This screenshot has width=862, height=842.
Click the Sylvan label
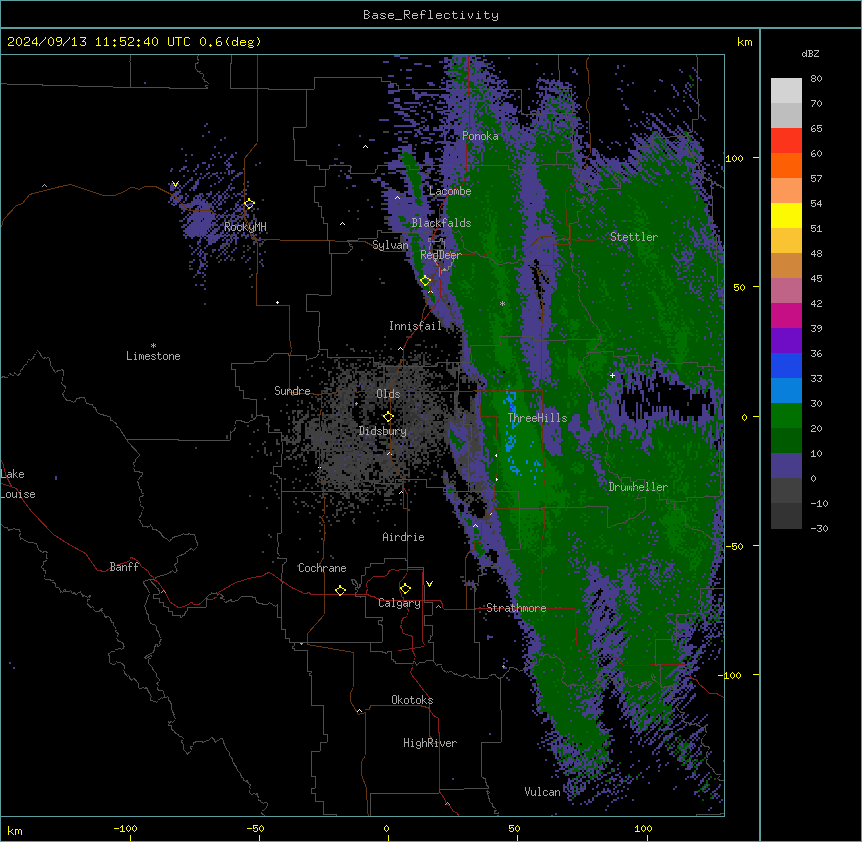click(390, 245)
